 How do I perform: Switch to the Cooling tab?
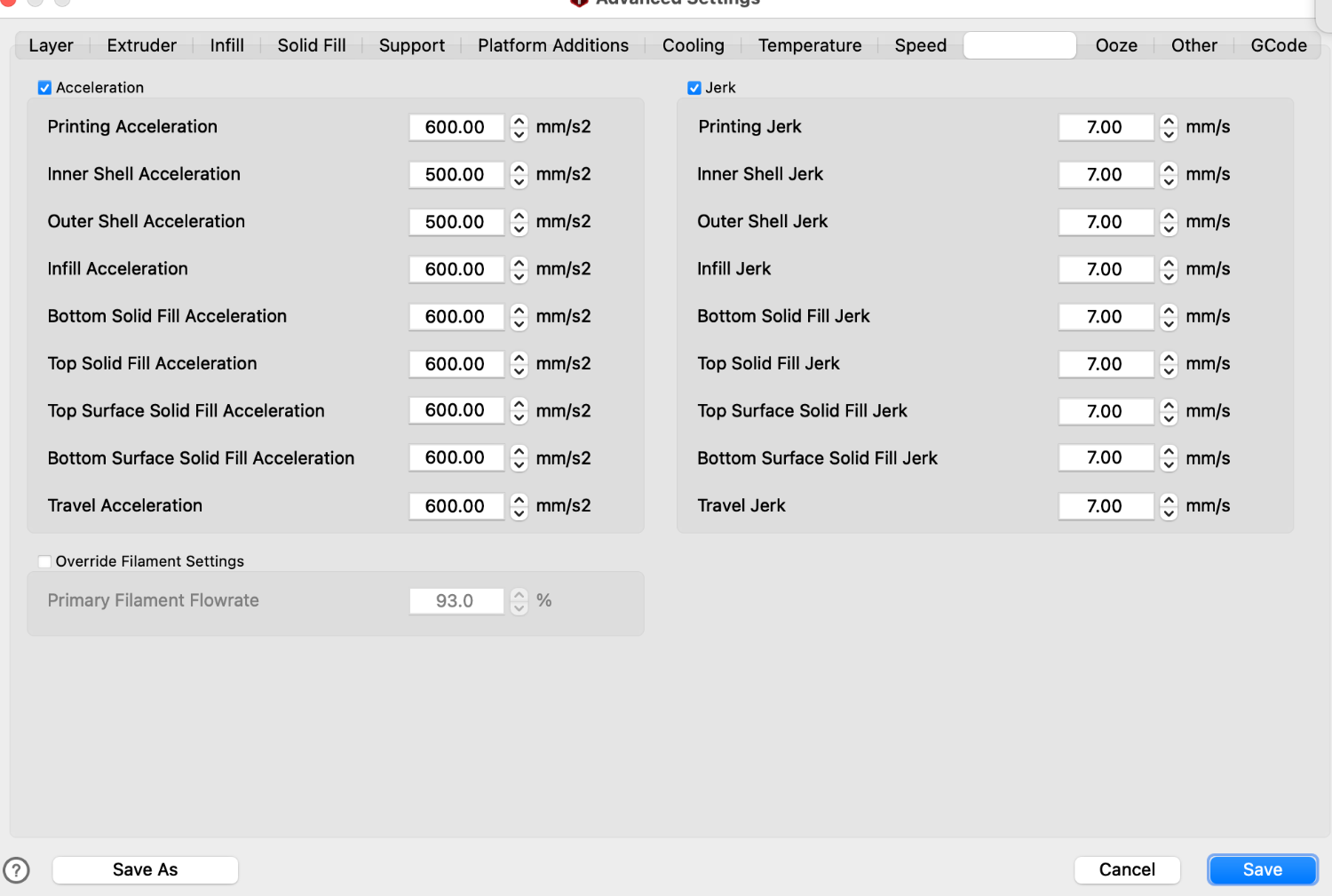[693, 45]
